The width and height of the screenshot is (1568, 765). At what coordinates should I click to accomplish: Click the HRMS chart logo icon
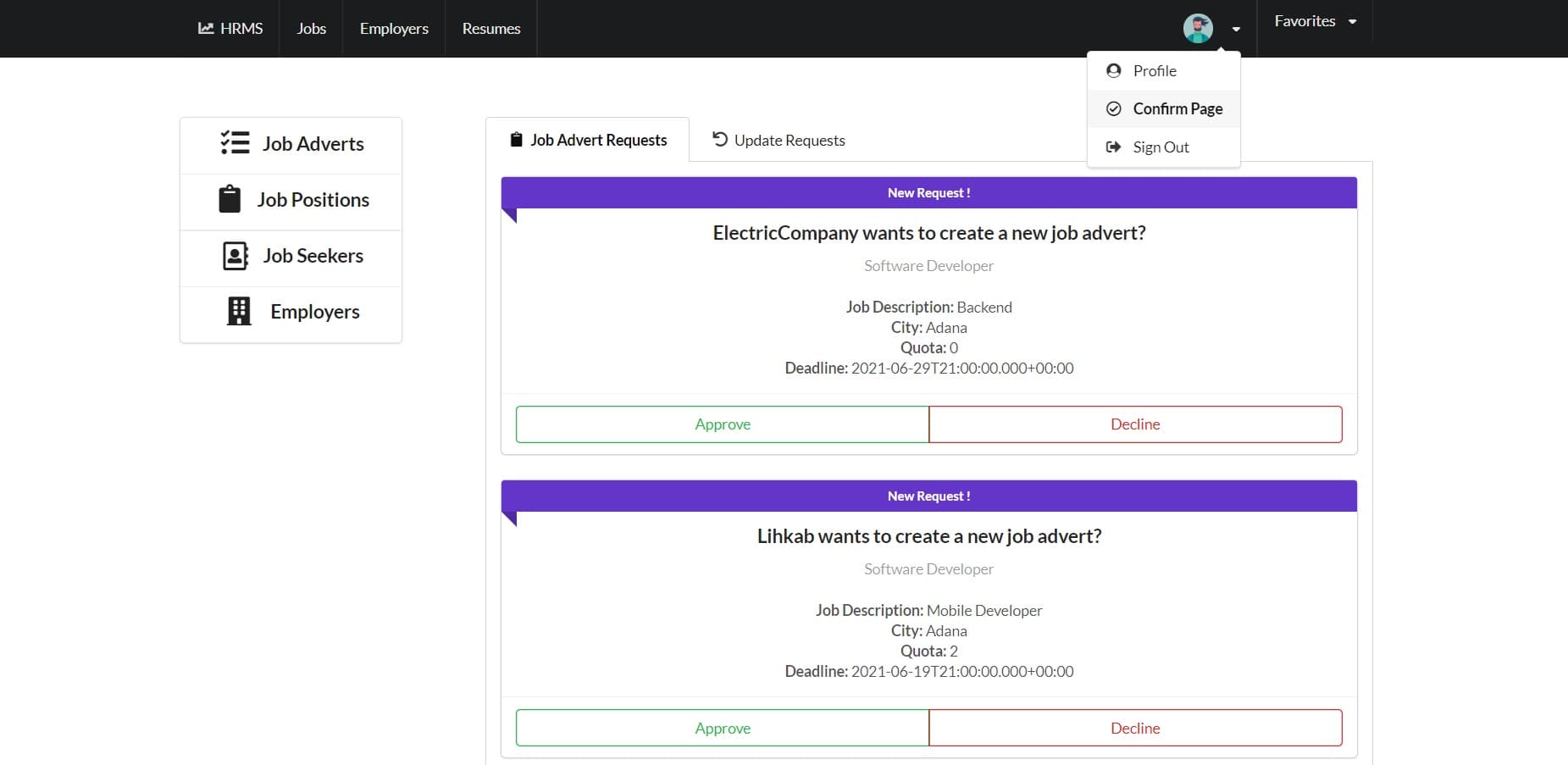[x=206, y=28]
